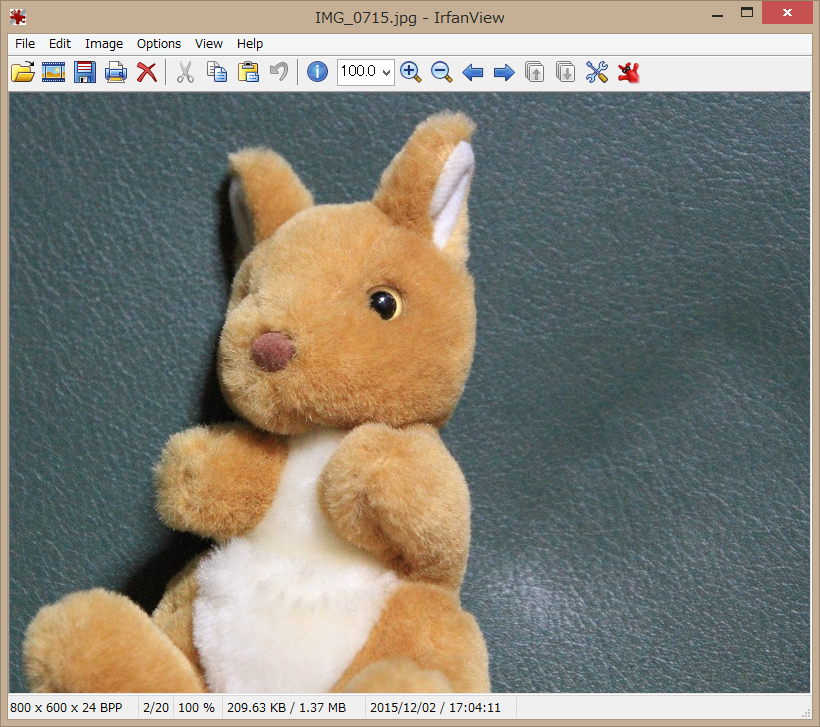Screen dimensions: 820x727
Task: Open the zoom percentage dropdown
Action: pyautogui.click(x=384, y=71)
